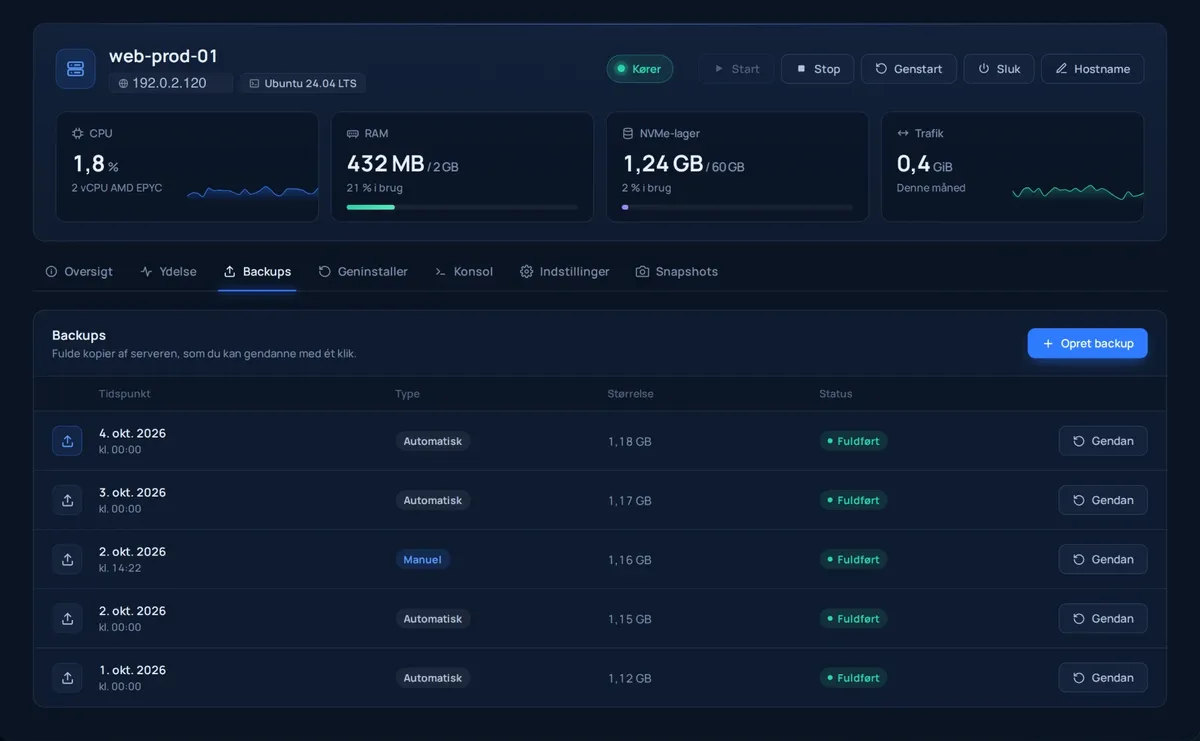Screen dimensions: 1200x741
Task: Click the NVMe-lager usage progress bar
Action: (x=738, y=207)
